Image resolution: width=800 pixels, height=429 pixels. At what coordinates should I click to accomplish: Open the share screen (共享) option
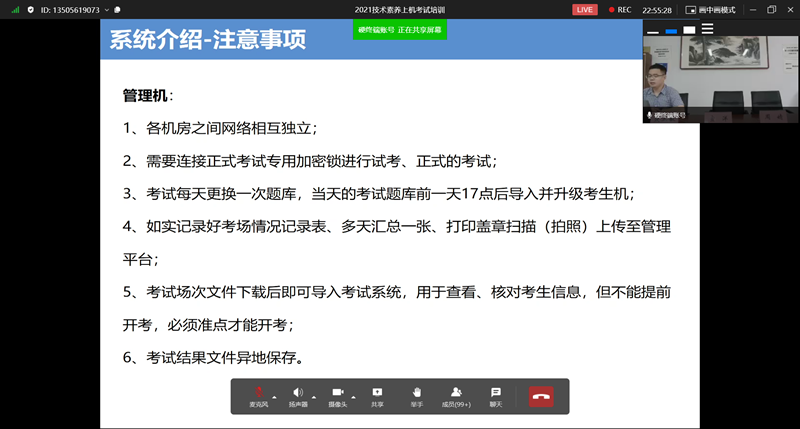[x=377, y=394]
